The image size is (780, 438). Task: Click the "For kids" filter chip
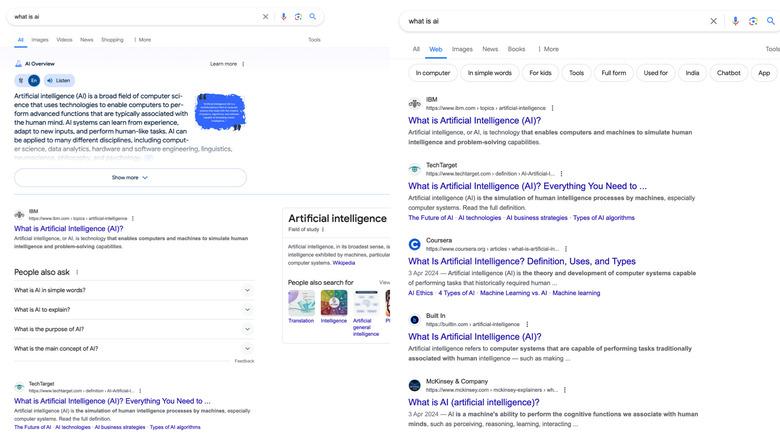pos(540,73)
